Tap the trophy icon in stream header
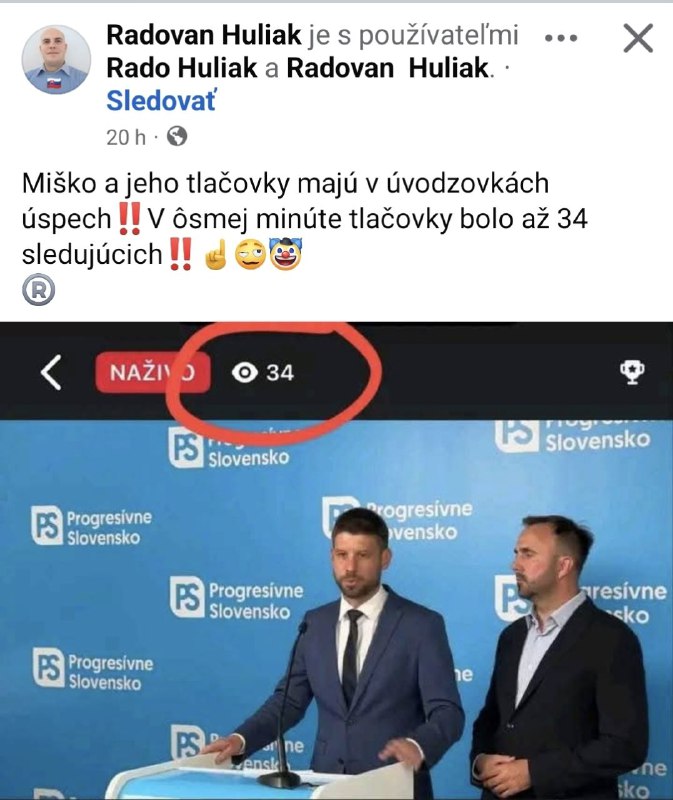 click(632, 372)
